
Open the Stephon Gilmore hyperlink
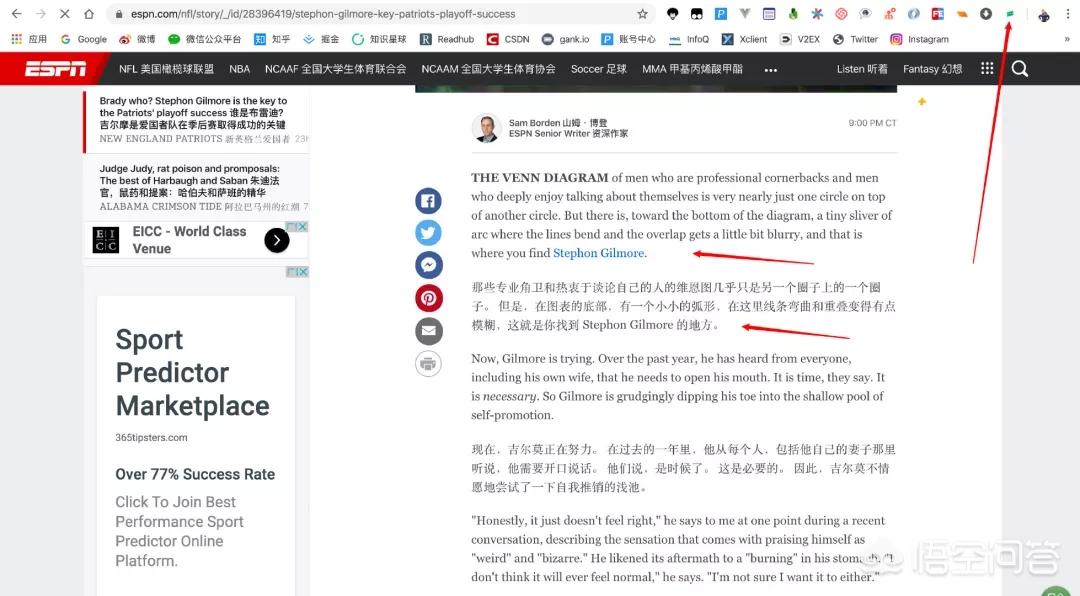tap(598, 253)
